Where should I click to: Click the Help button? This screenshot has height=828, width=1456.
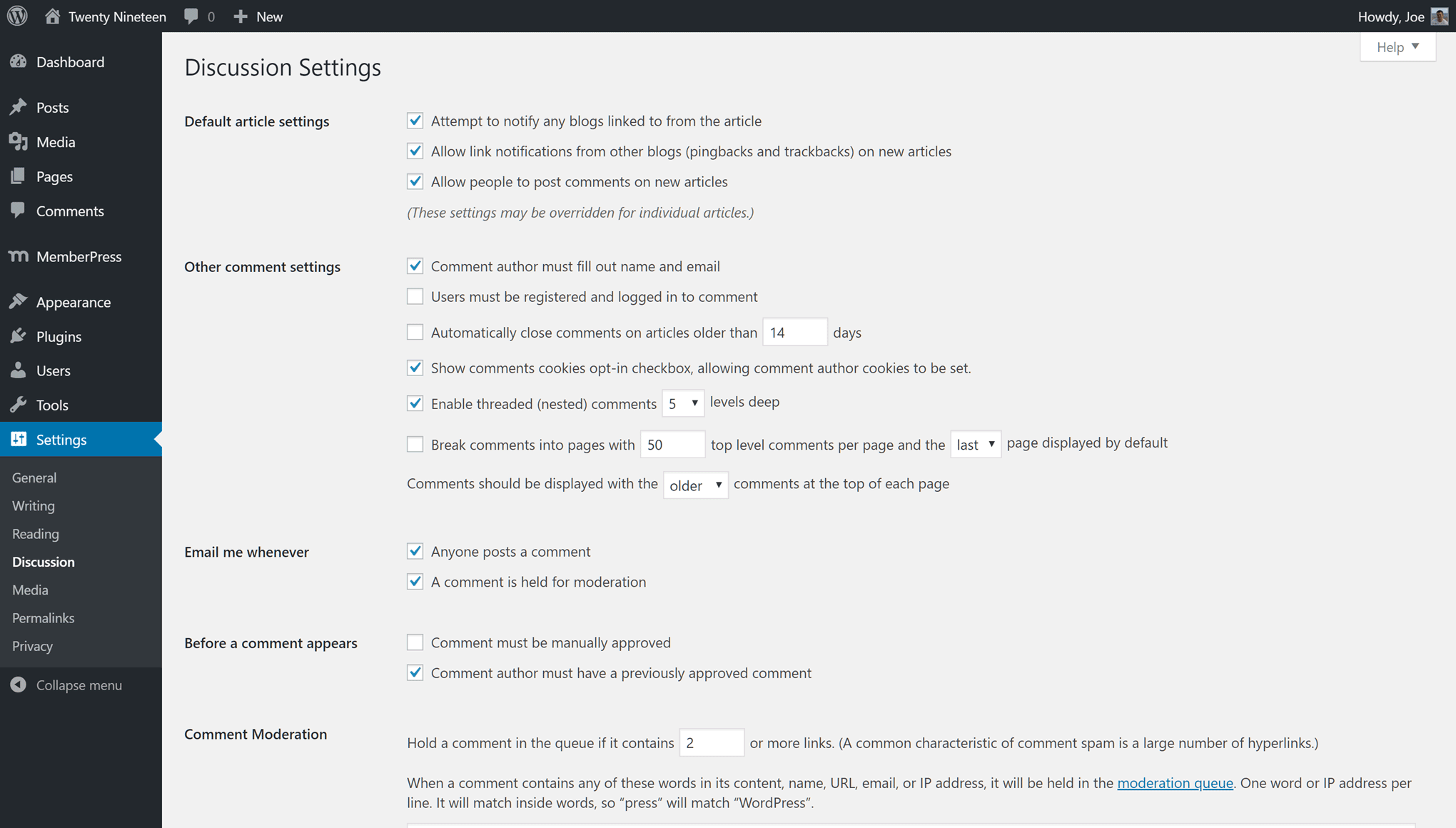[1397, 47]
